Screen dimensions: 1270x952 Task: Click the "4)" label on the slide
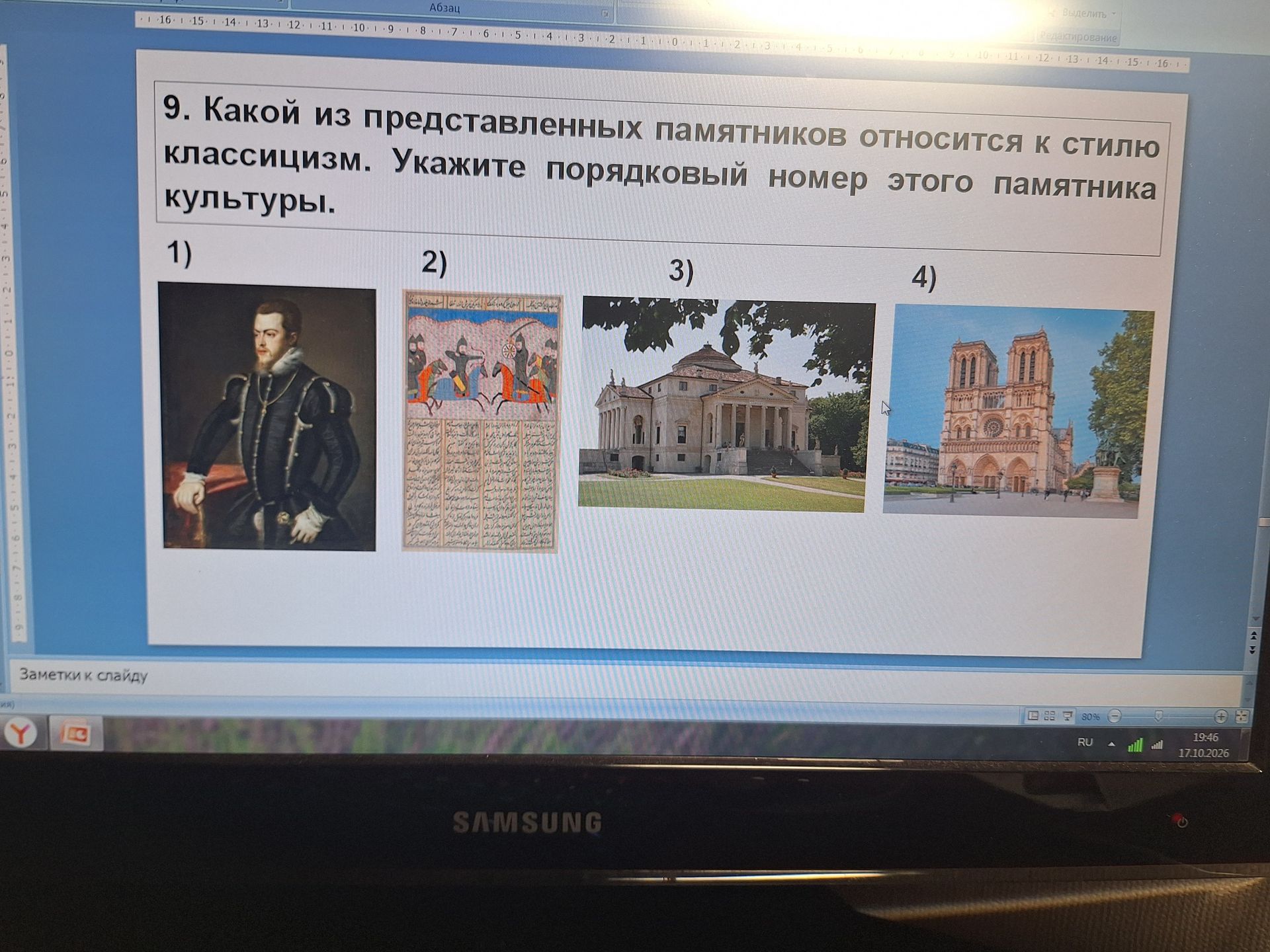(924, 278)
